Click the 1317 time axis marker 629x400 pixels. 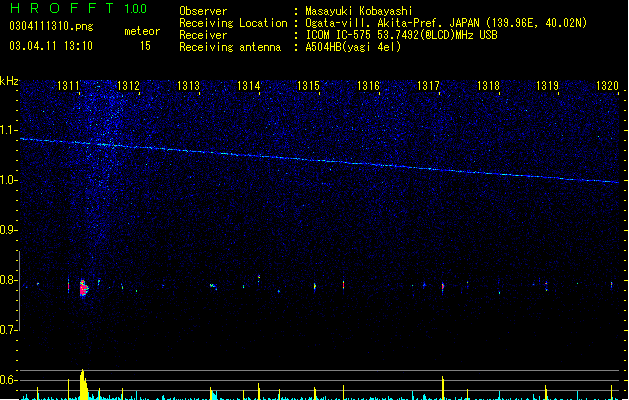[428, 85]
